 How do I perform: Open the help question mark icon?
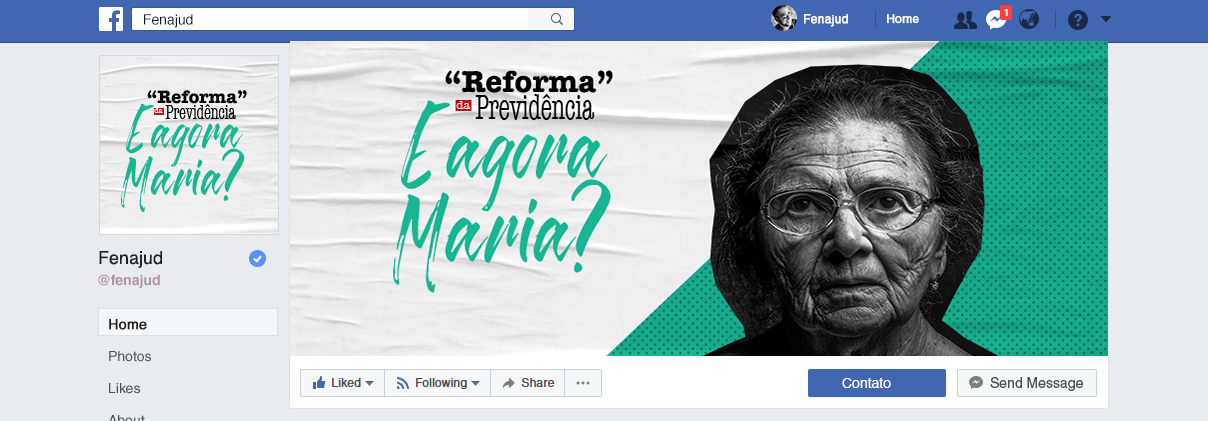click(1077, 19)
